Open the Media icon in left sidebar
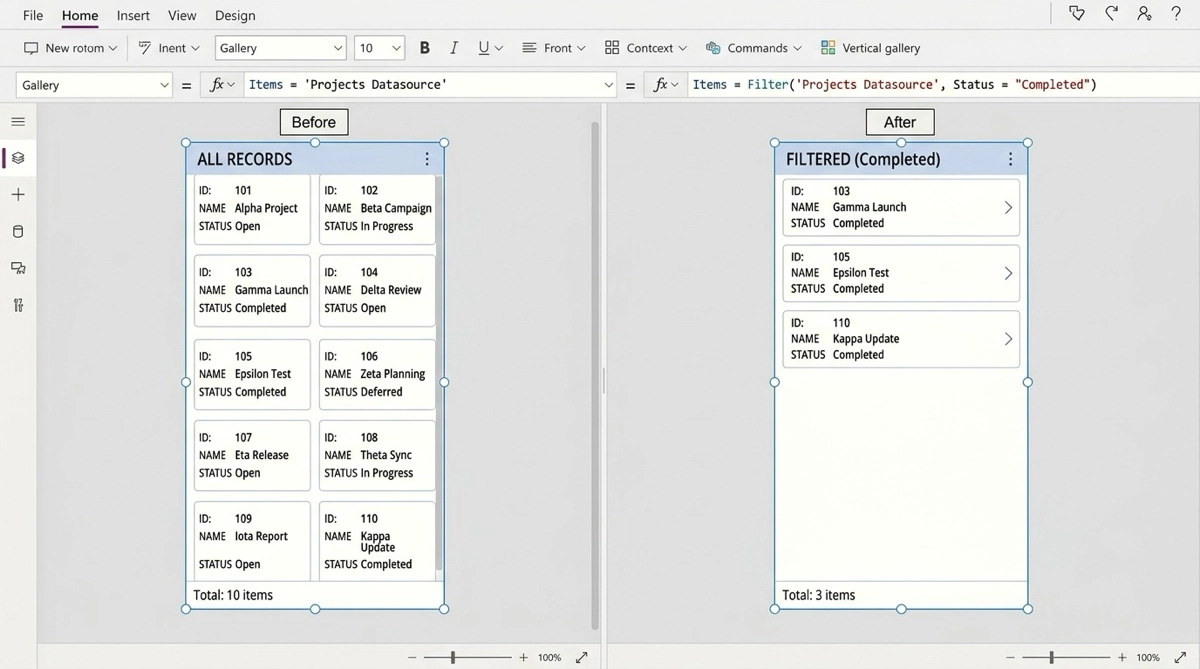This screenshot has width=1200, height=669. coord(18,268)
